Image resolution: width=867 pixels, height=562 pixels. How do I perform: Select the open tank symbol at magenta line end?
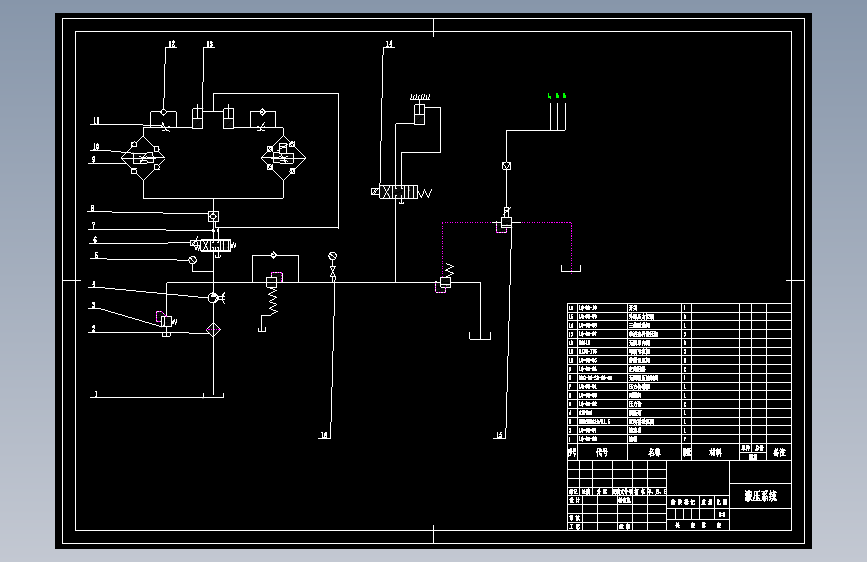(x=571, y=269)
